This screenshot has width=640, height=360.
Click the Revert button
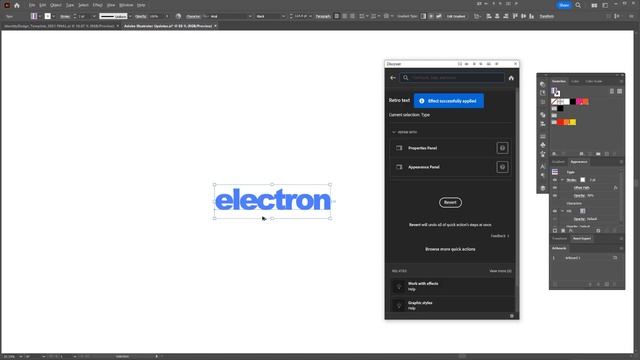(450, 202)
